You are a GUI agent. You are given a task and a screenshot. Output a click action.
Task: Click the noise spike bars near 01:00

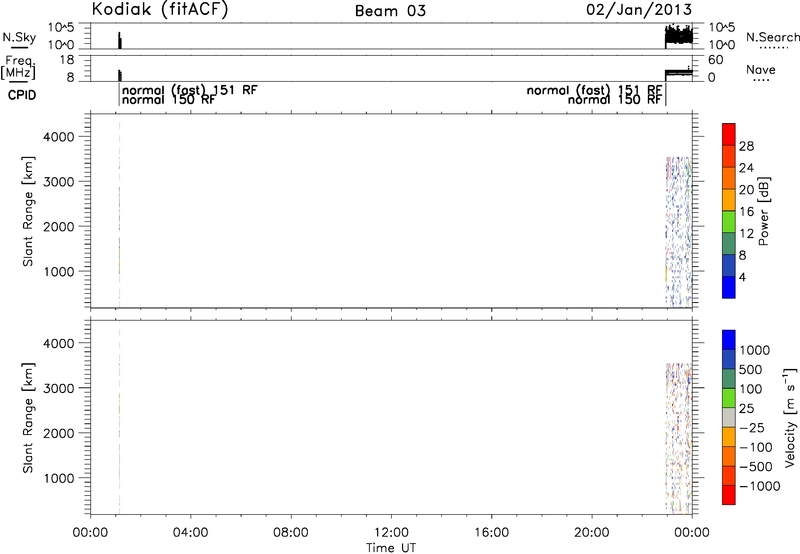(x=119, y=41)
